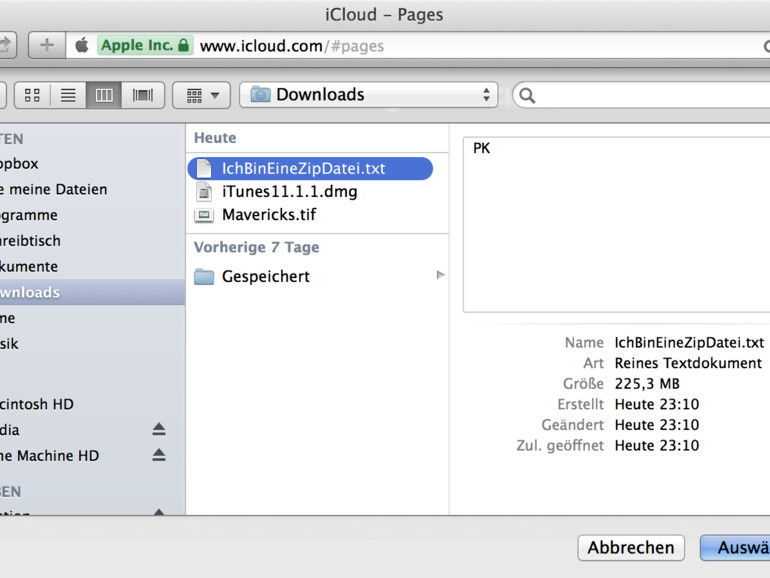The image size is (770, 578).
Task: Click the Gespeichert folder icon
Action: (204, 276)
